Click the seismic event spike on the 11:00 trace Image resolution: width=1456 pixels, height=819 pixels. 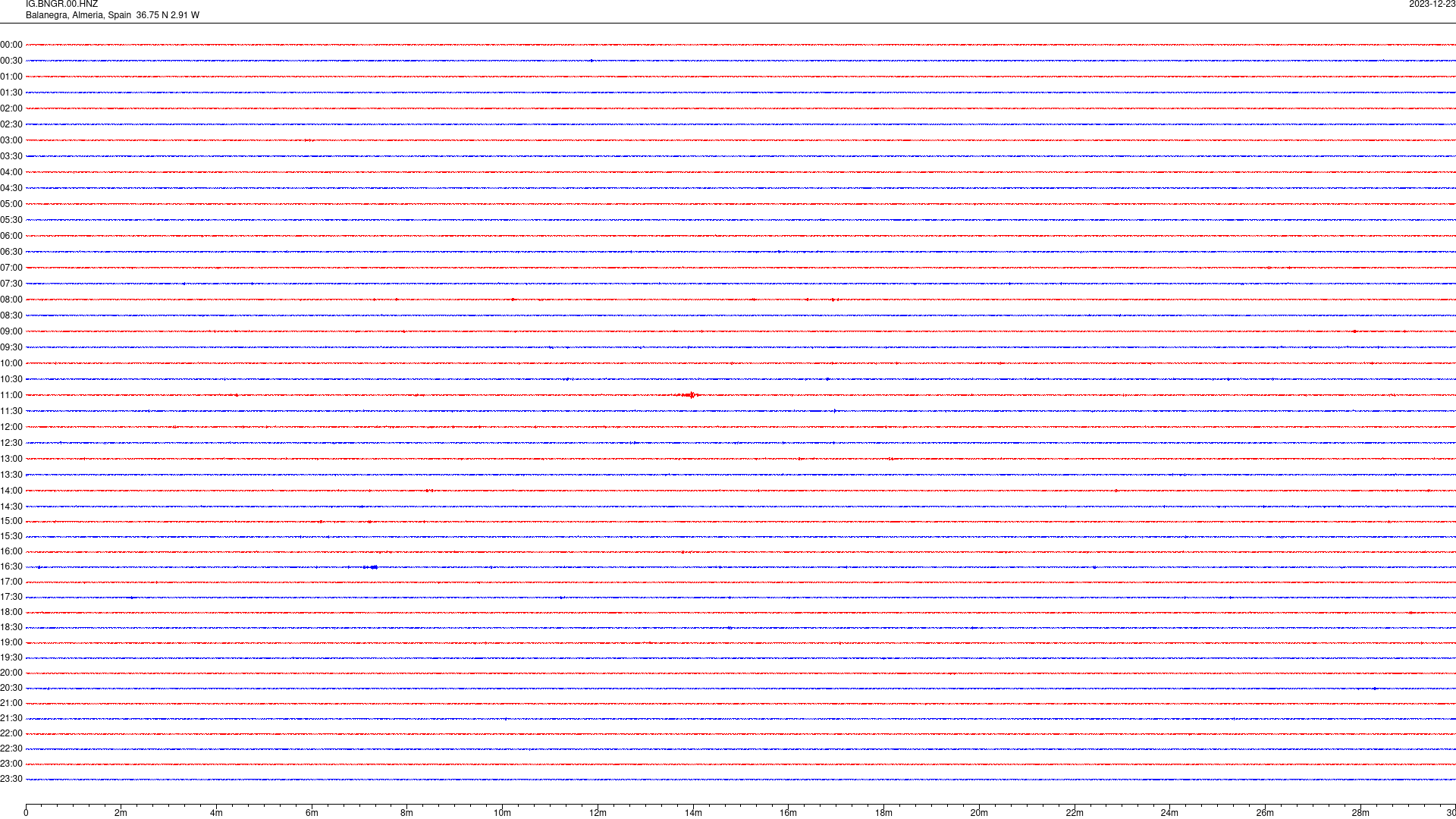coord(689,395)
